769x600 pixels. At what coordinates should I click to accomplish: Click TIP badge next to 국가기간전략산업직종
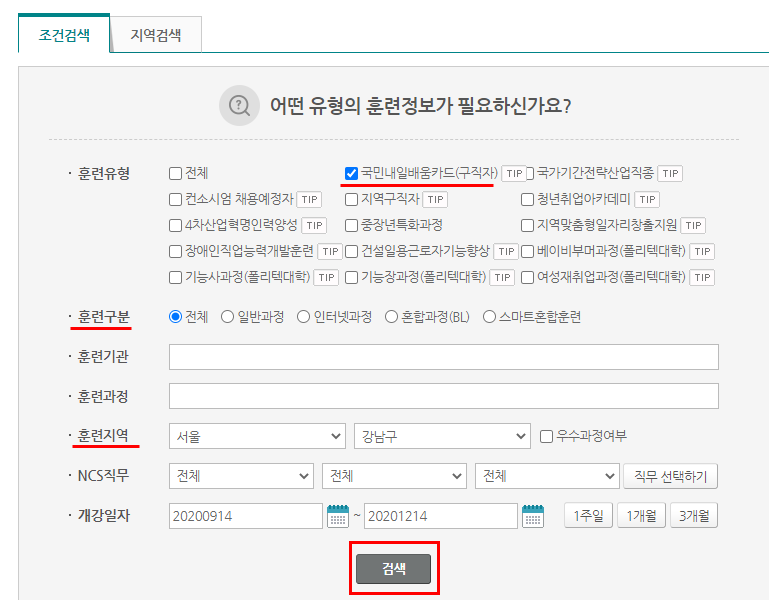click(x=670, y=173)
